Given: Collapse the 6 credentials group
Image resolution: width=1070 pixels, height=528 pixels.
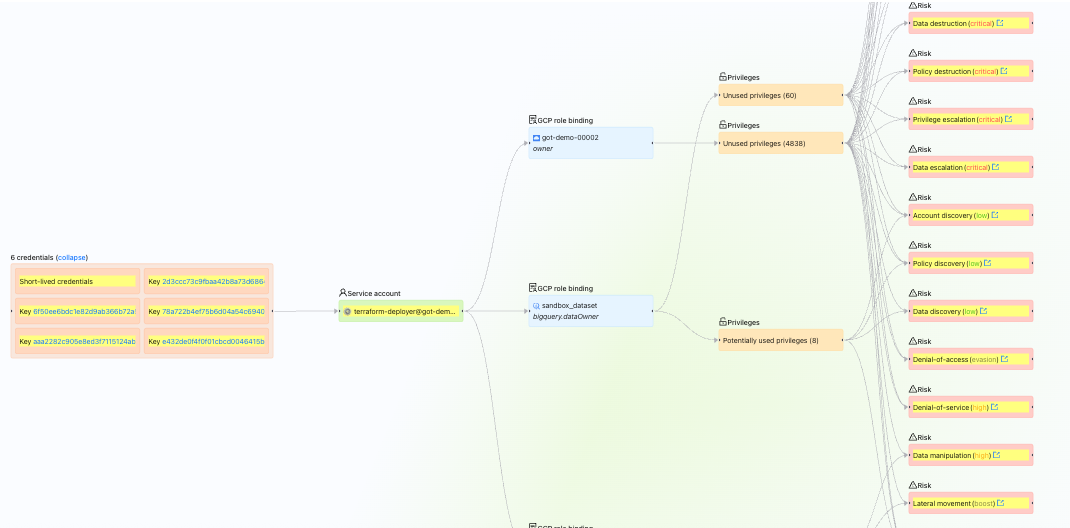Looking at the screenshot, I should (72, 257).
